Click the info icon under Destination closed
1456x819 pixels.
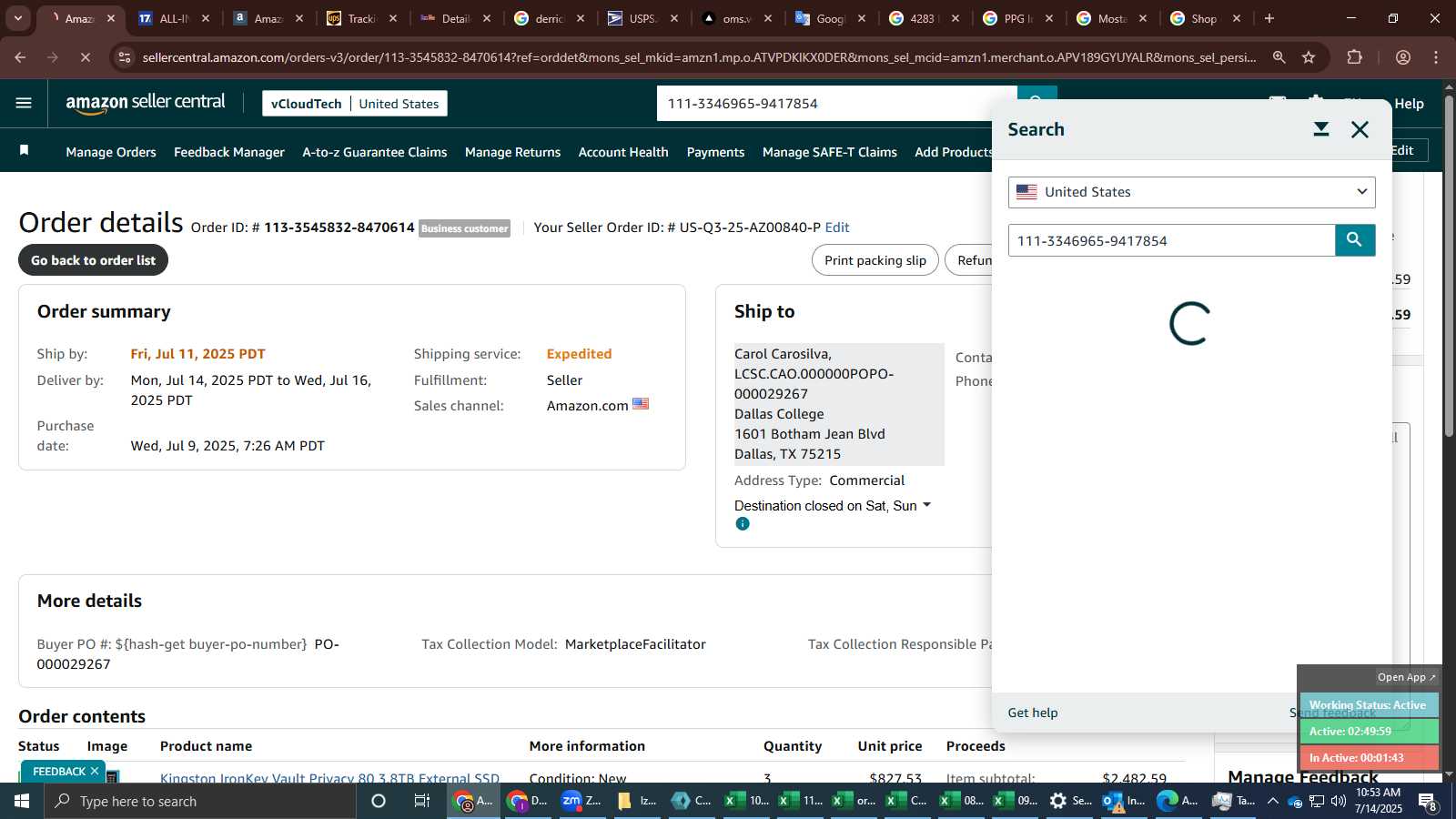(743, 524)
